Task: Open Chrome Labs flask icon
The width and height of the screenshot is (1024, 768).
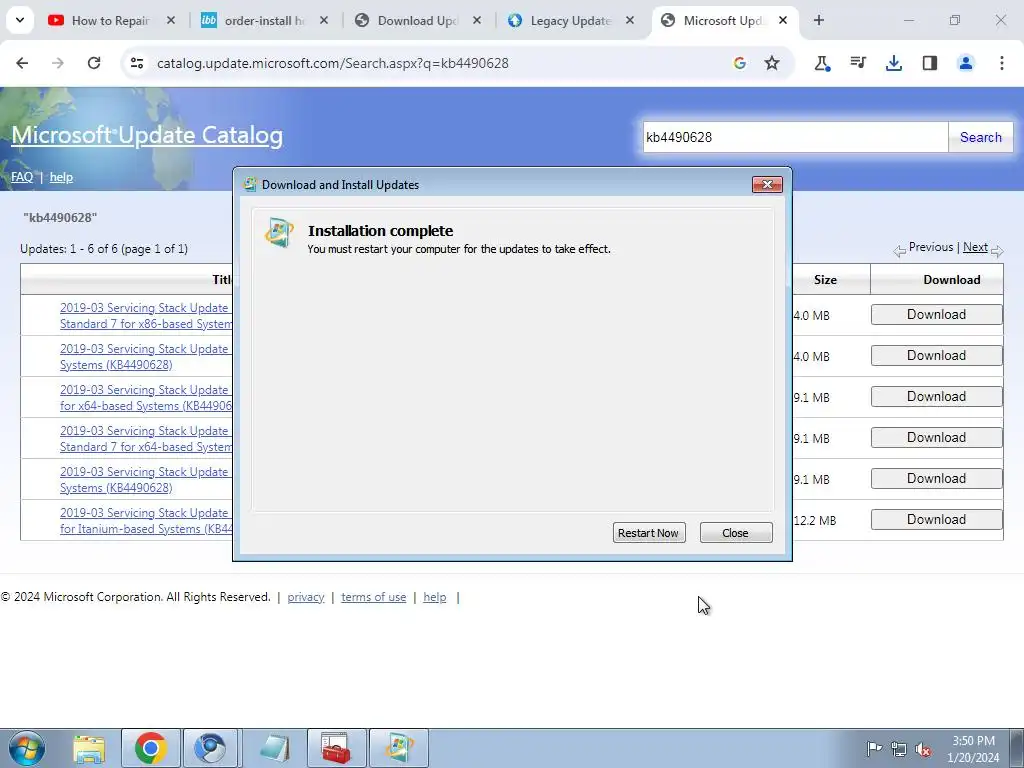Action: tap(822, 63)
